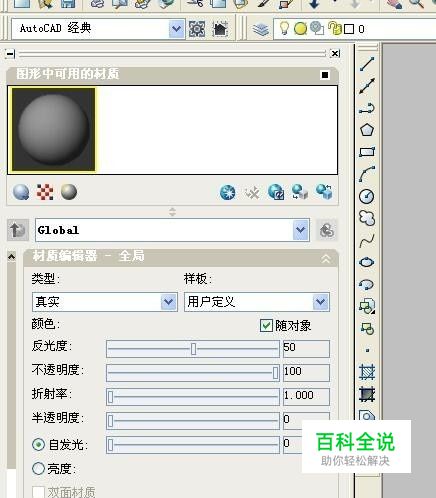Collapse the 材质编辑器 panel chevron
Screen dimensions: 436x498
point(326,258)
